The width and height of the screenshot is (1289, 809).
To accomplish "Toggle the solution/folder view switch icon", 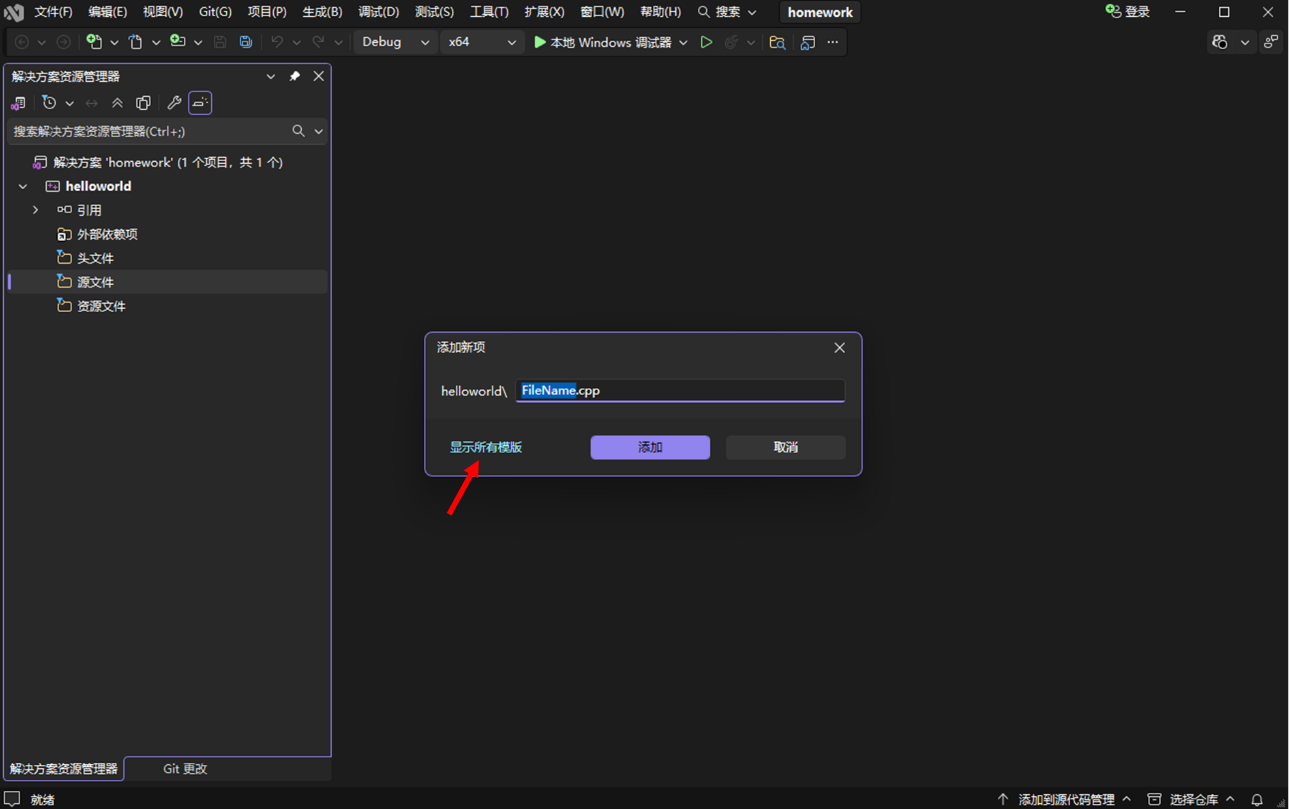I will pos(18,103).
